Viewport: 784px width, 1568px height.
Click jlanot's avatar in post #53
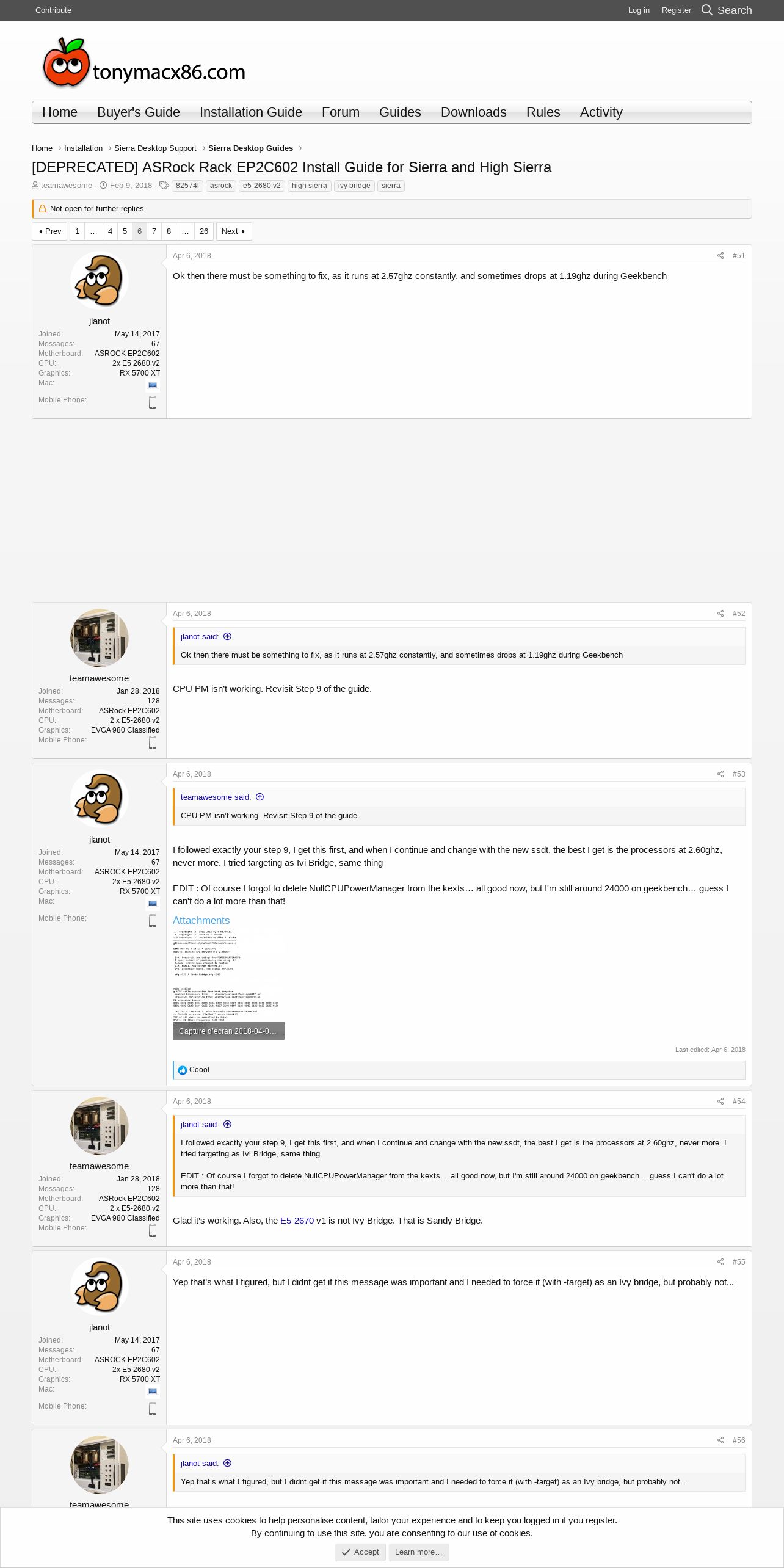pos(100,799)
